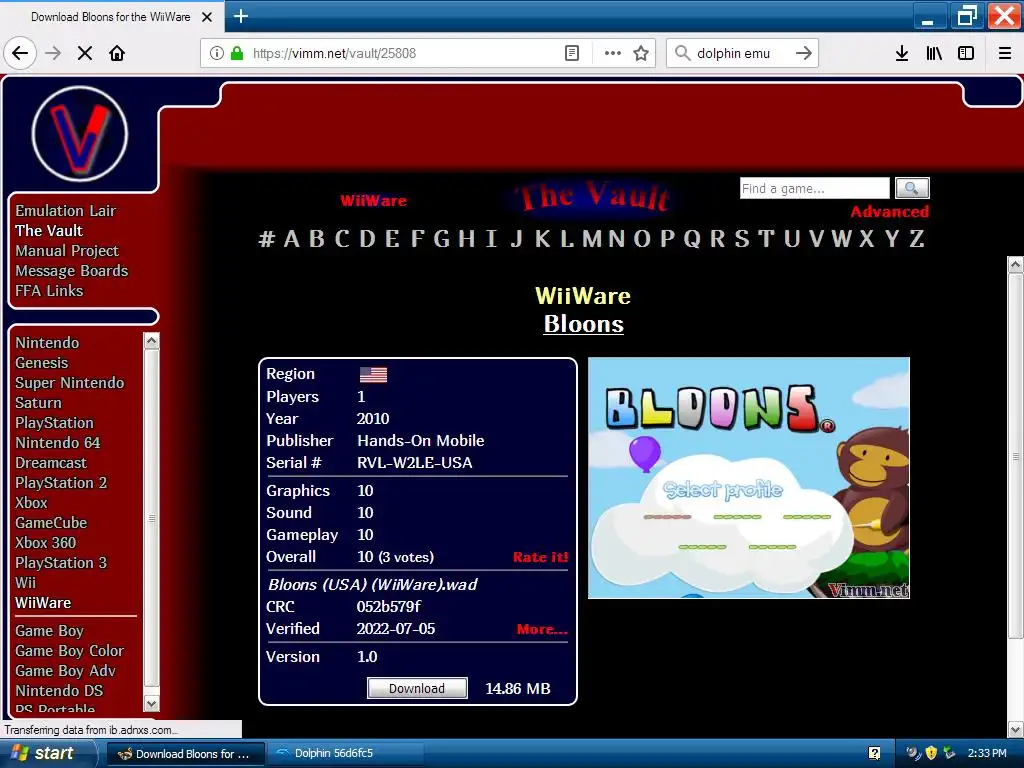Screen dimensions: 1024x768
Task: Click the Bloons title link
Action: 583,324
